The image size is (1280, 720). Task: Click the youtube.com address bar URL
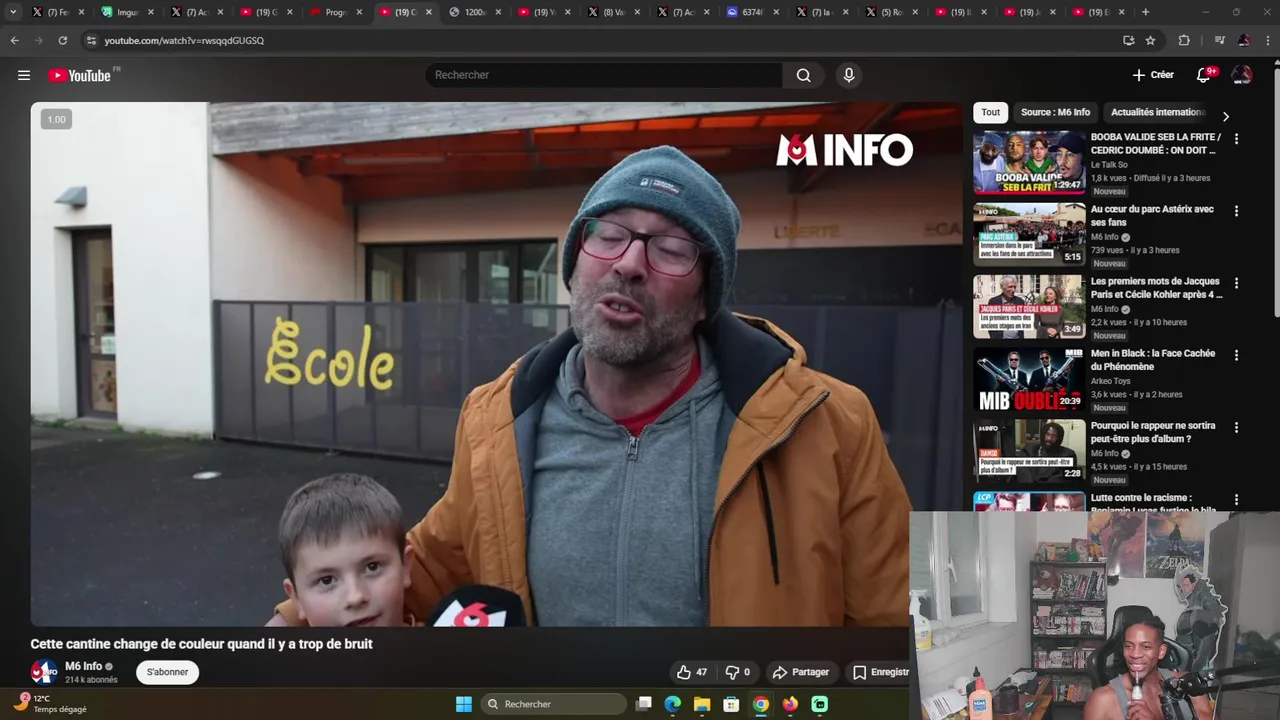point(184,41)
